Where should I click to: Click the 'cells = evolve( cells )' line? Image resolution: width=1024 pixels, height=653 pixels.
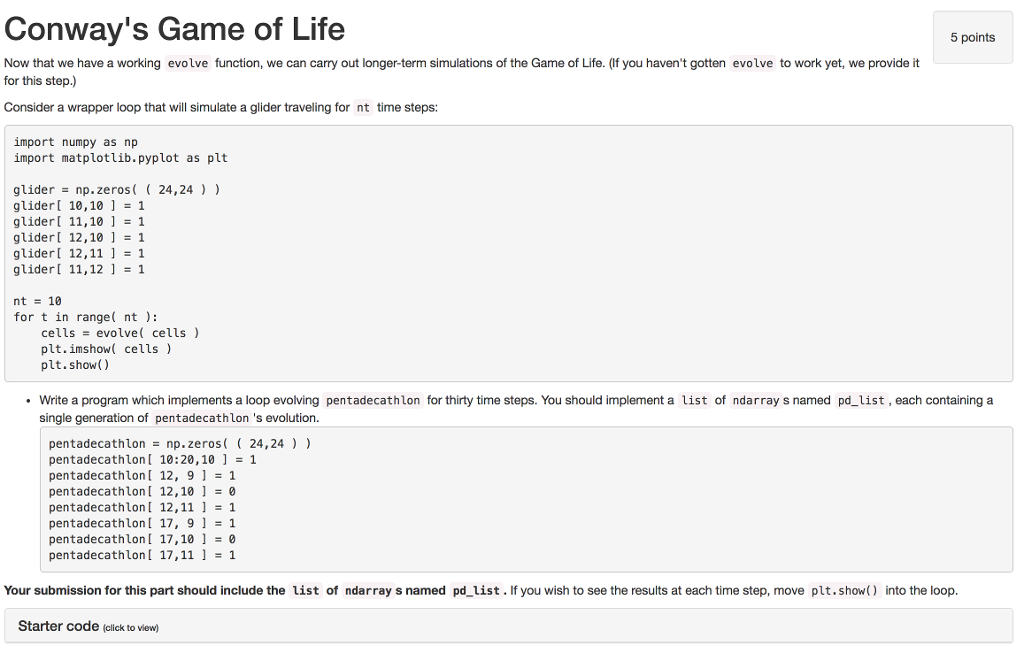tap(120, 333)
